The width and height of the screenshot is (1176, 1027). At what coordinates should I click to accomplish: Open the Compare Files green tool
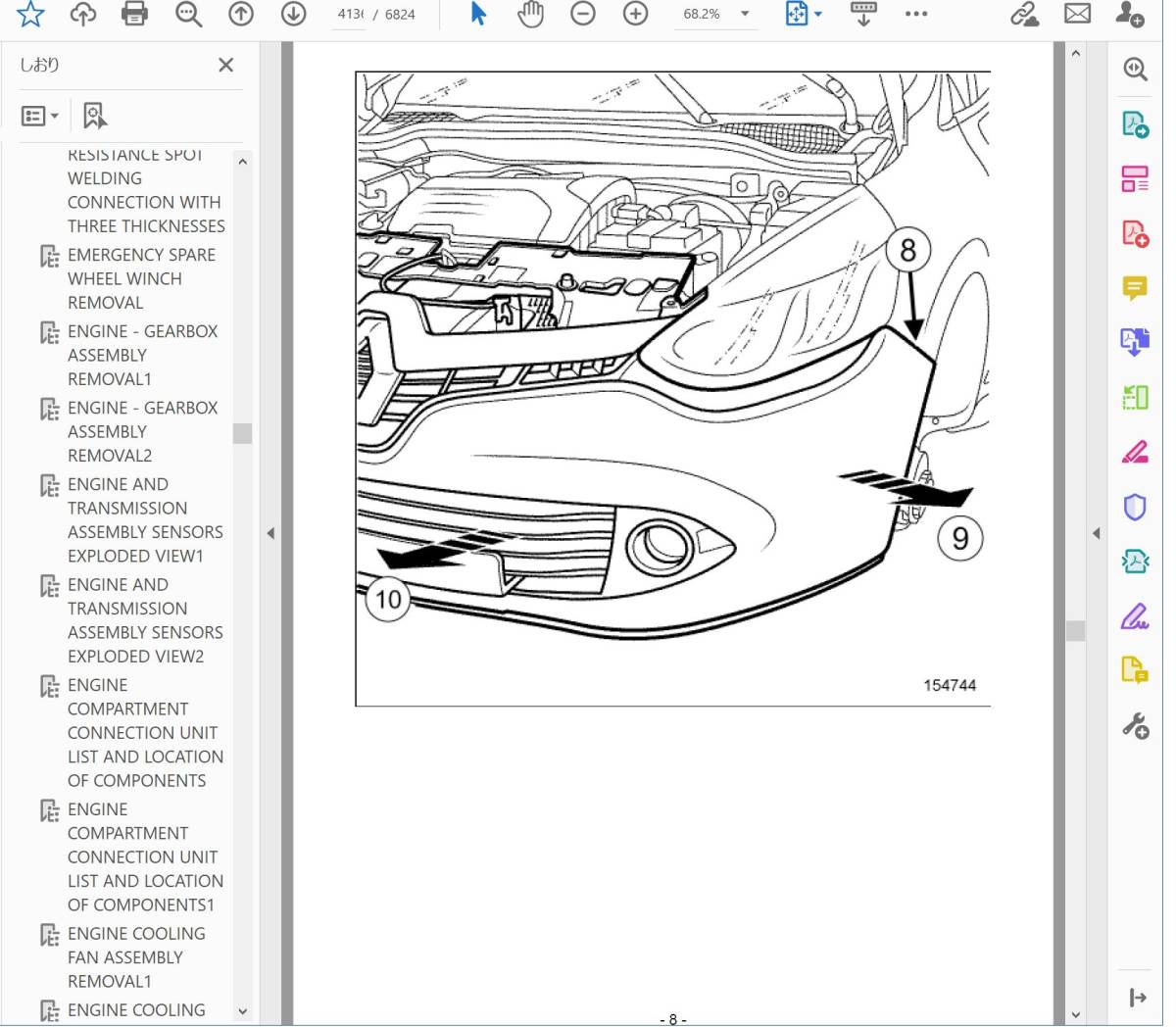1135,397
